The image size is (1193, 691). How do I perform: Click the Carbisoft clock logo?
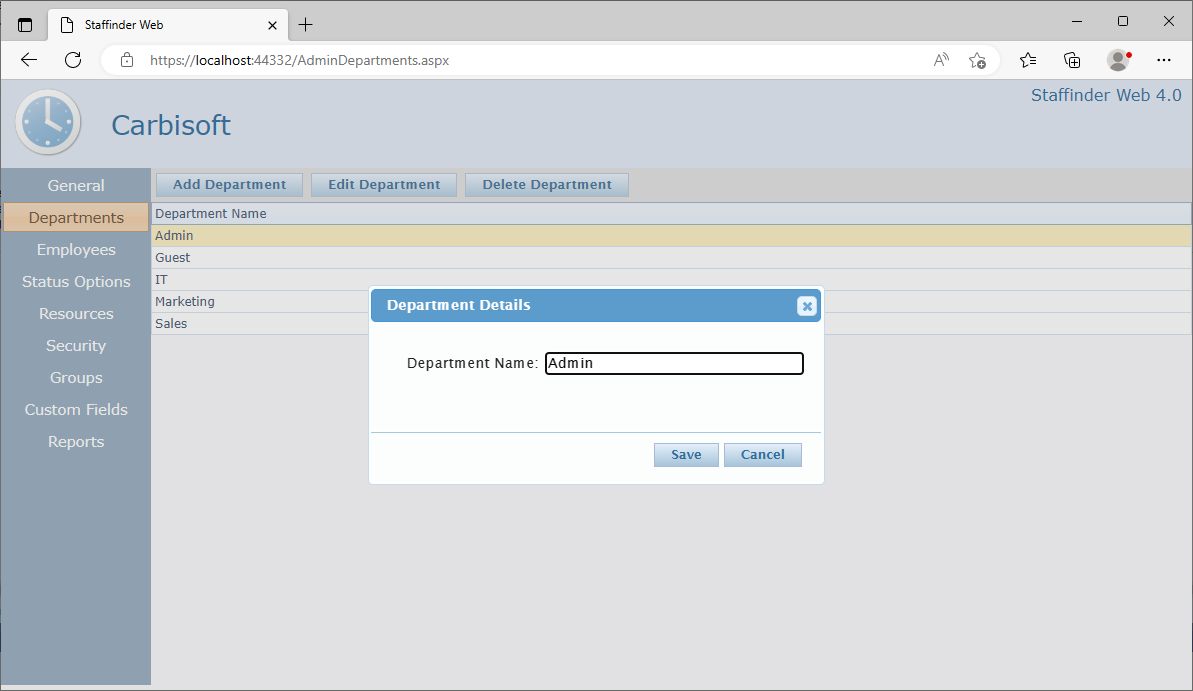pyautogui.click(x=48, y=122)
